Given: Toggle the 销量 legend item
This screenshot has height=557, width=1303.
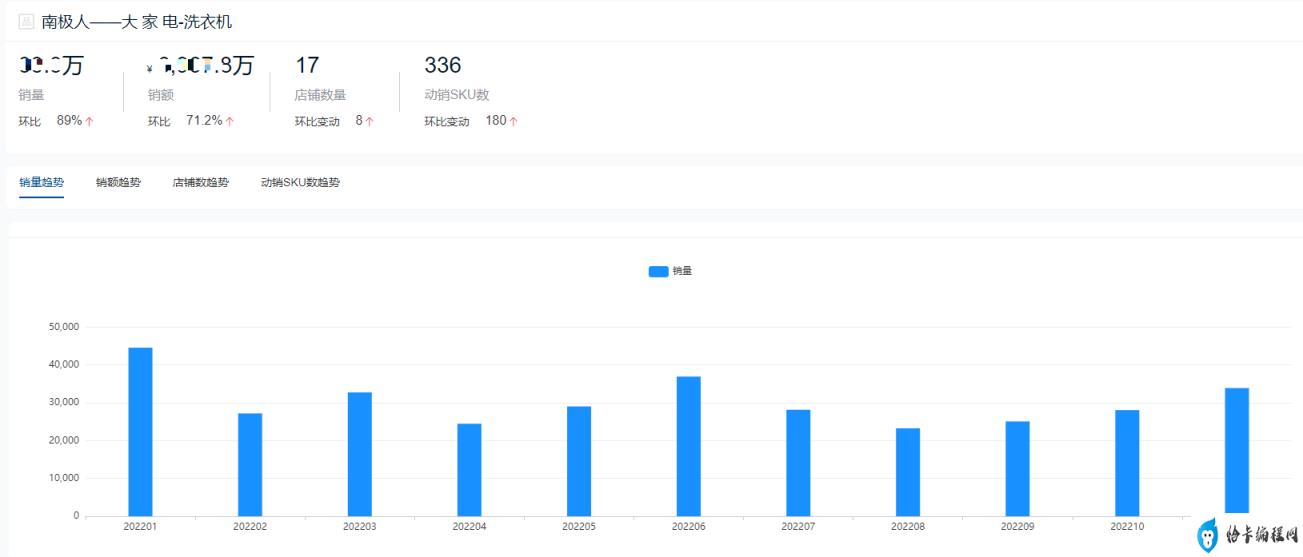Looking at the screenshot, I should pyautogui.click(x=670, y=271).
